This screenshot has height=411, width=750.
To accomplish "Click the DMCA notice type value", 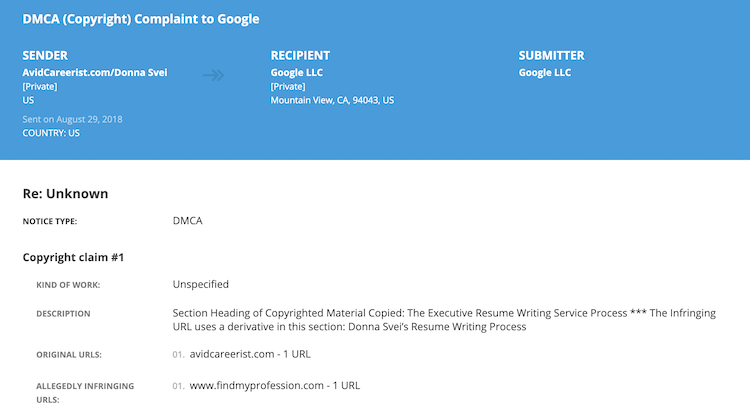I will pos(188,221).
